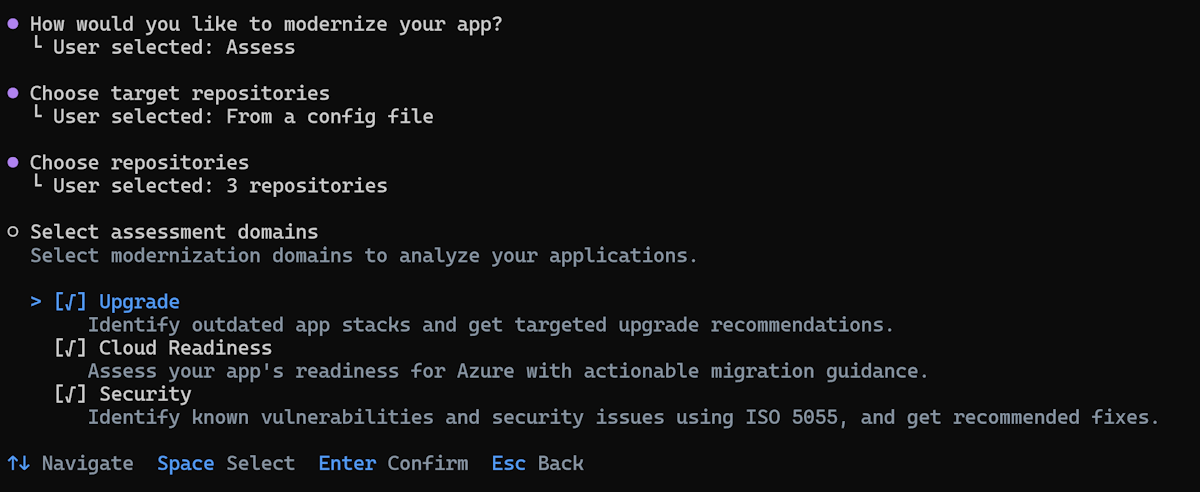The width and height of the screenshot is (1200, 492).
Task: Click the branch marker before '3 repositories'
Action: pos(36,184)
